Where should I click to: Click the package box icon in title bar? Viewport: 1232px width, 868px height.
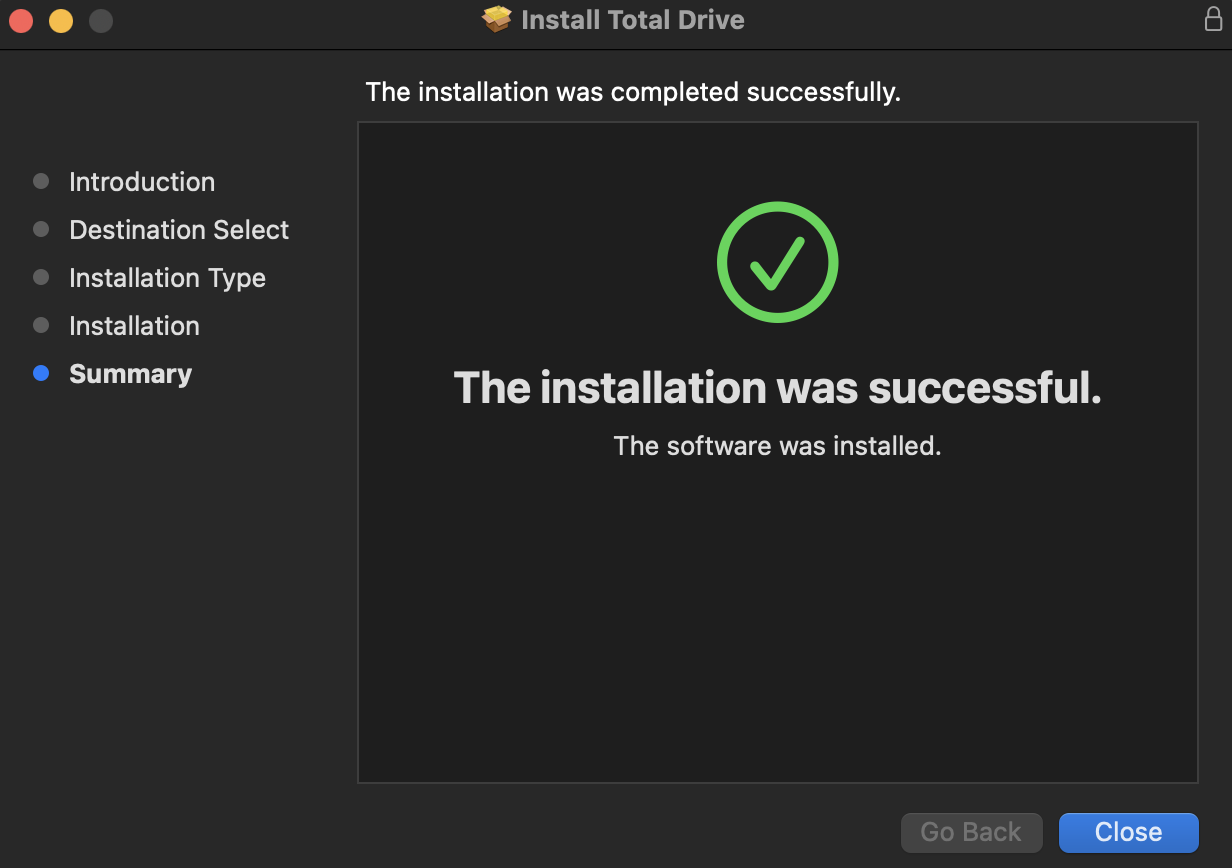[x=497, y=20]
